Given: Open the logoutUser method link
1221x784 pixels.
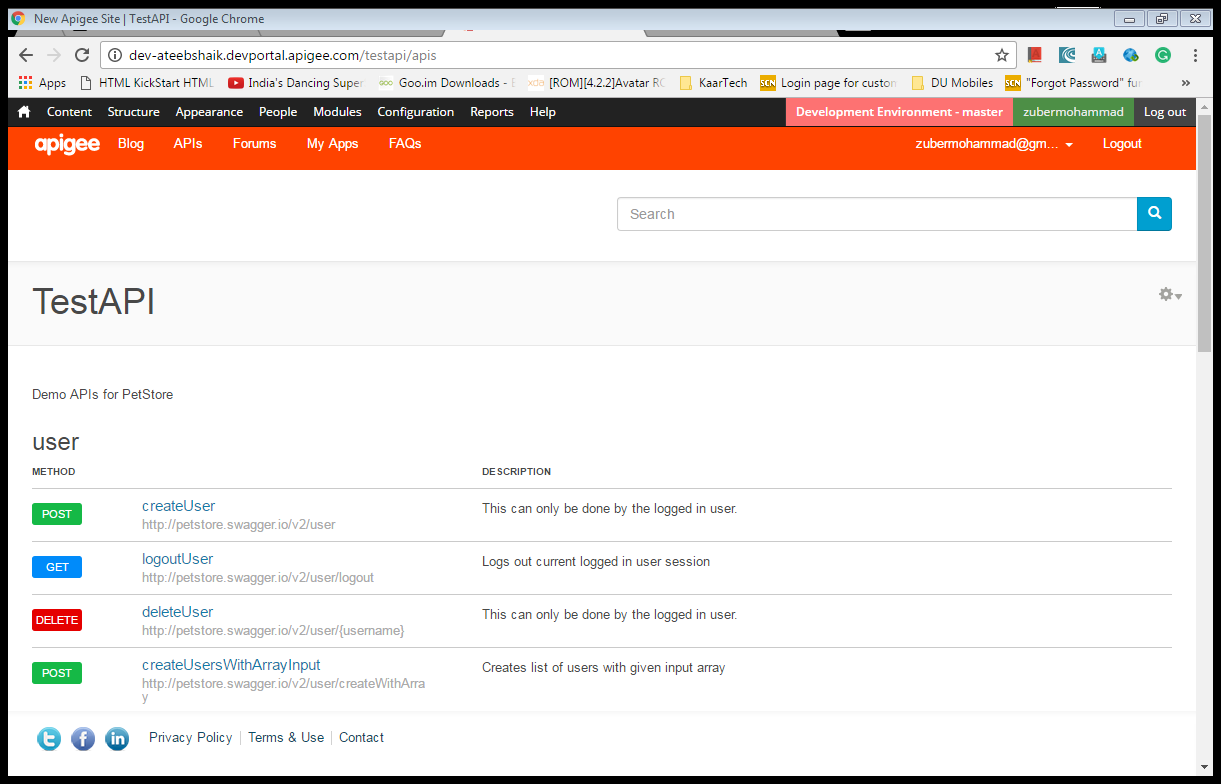Looking at the screenshot, I should [x=177, y=559].
